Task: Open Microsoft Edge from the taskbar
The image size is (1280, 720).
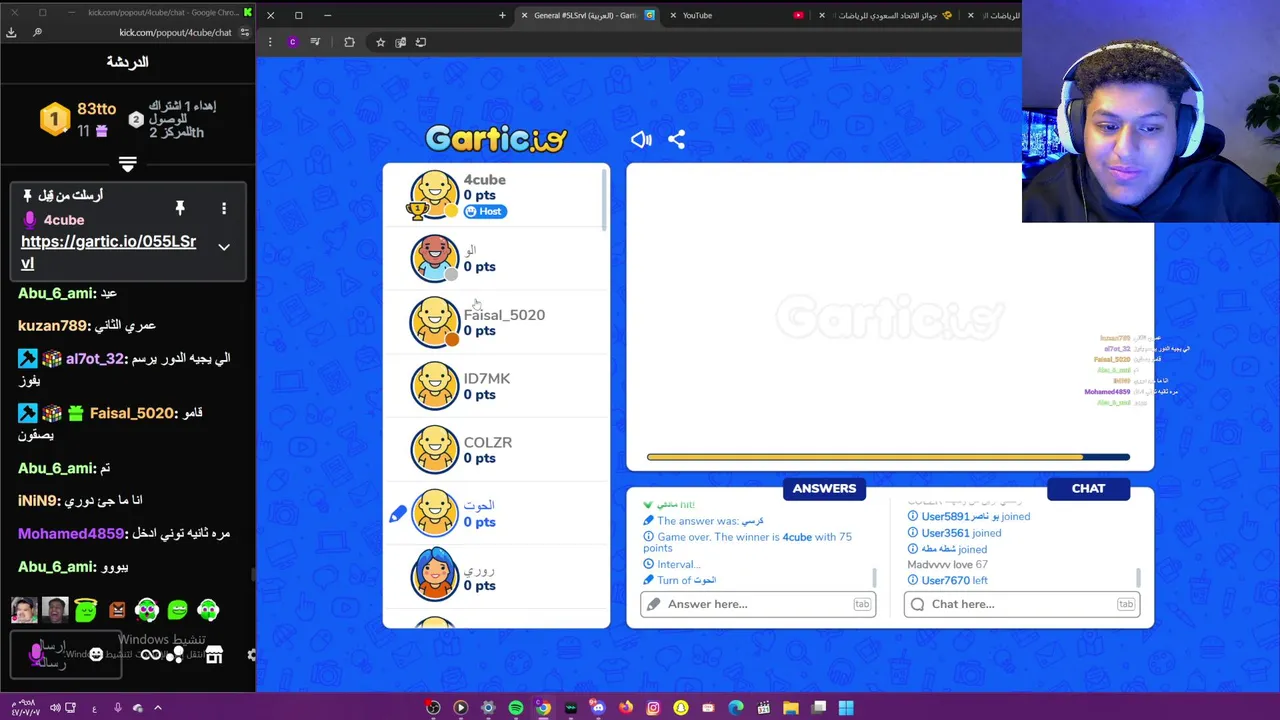Action: coord(736,708)
